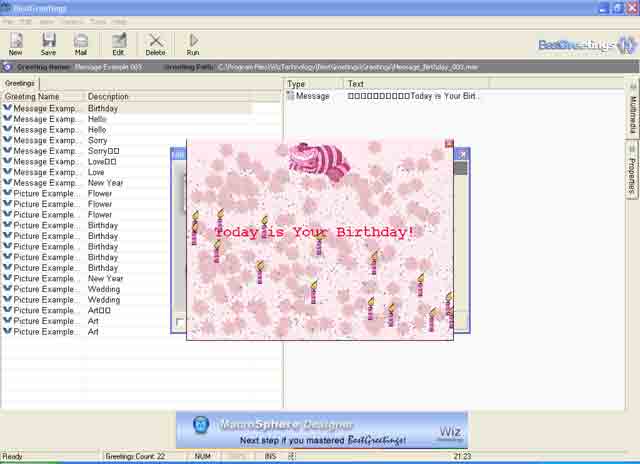Click the Greetings Count: 22 status entry
Image resolution: width=640 pixels, height=464 pixels.
click(x=135, y=456)
